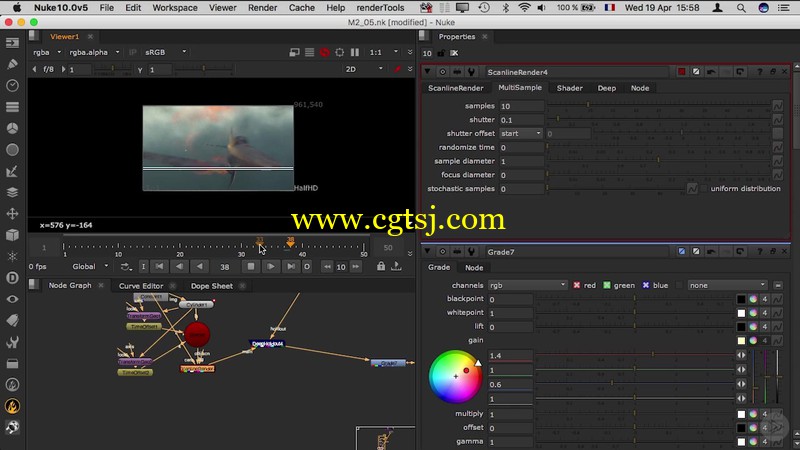Enable uniform distribution checkbox
The width and height of the screenshot is (800, 450).
[x=704, y=189]
